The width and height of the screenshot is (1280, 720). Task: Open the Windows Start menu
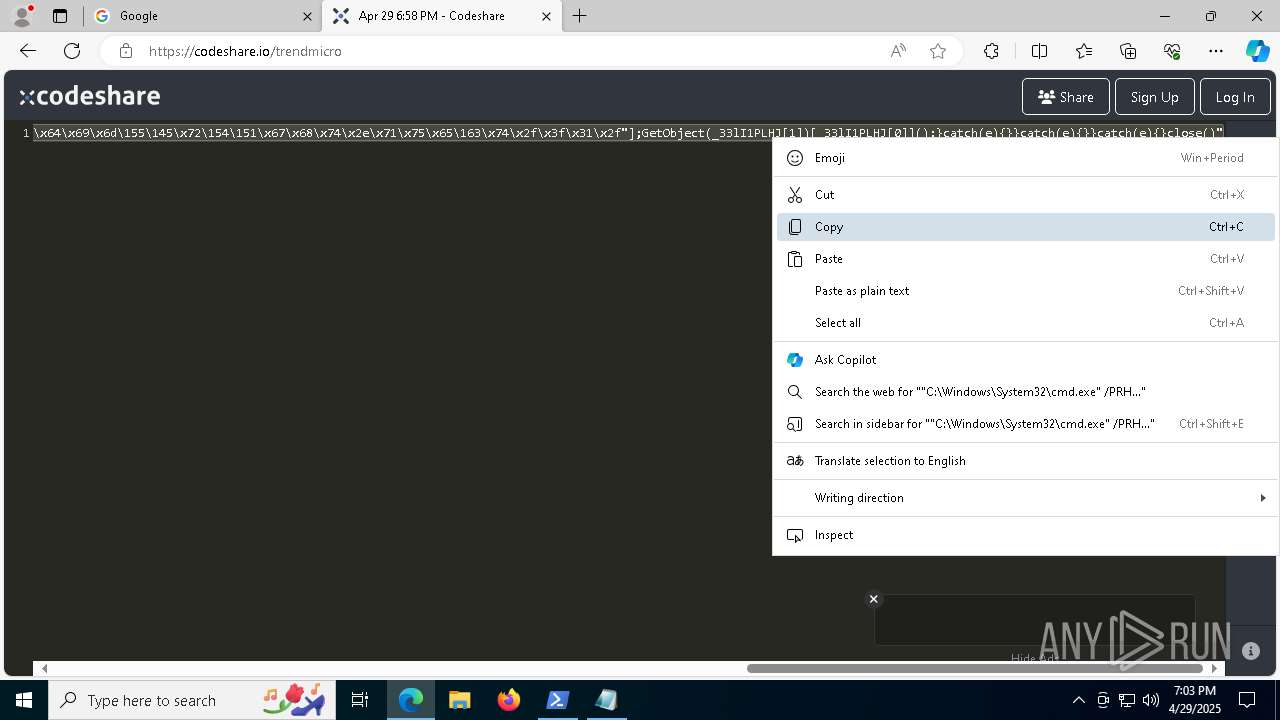(x=24, y=700)
